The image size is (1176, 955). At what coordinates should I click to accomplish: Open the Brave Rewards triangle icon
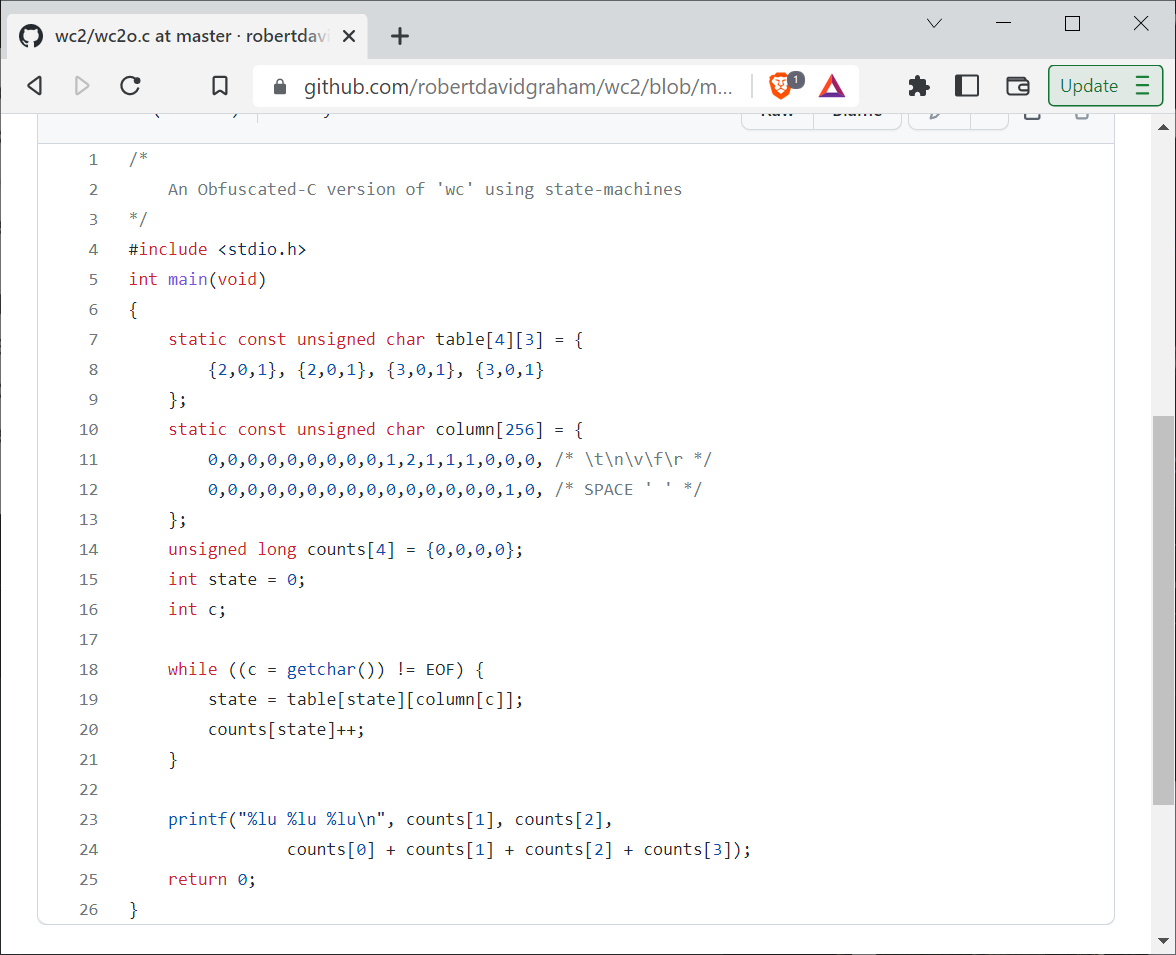[x=832, y=86]
